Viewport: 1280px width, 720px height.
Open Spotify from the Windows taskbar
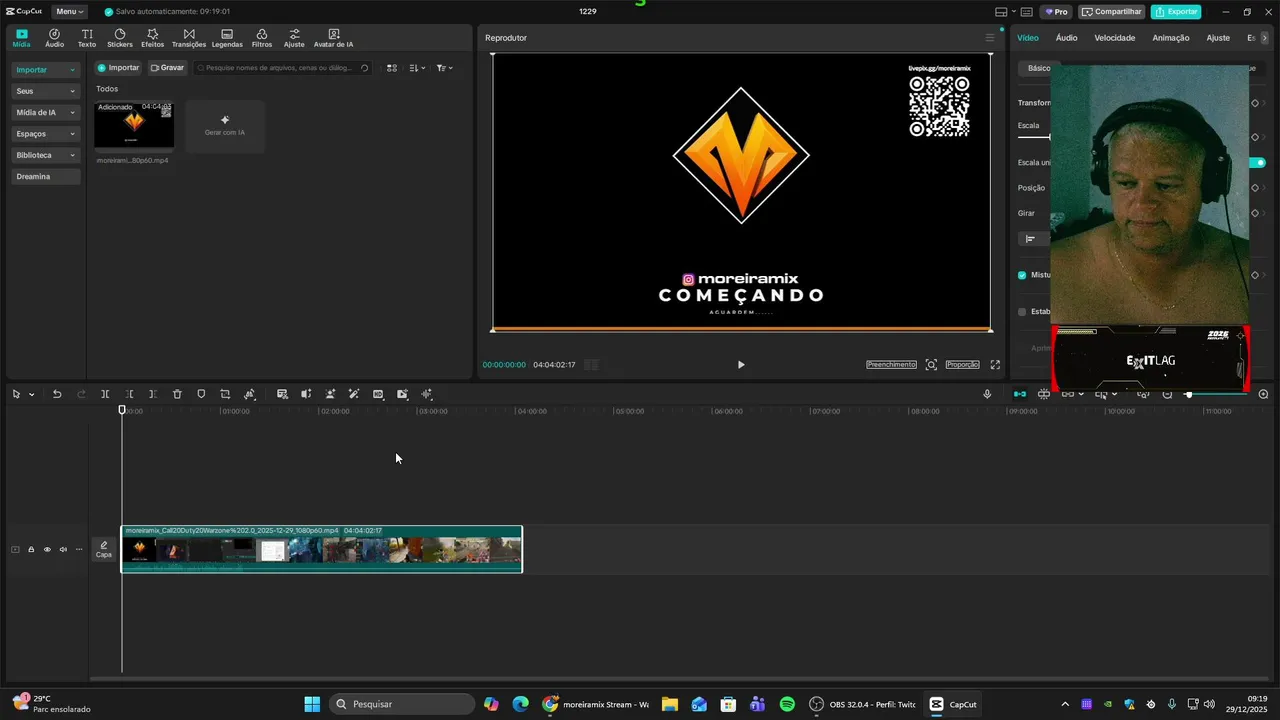coord(787,704)
